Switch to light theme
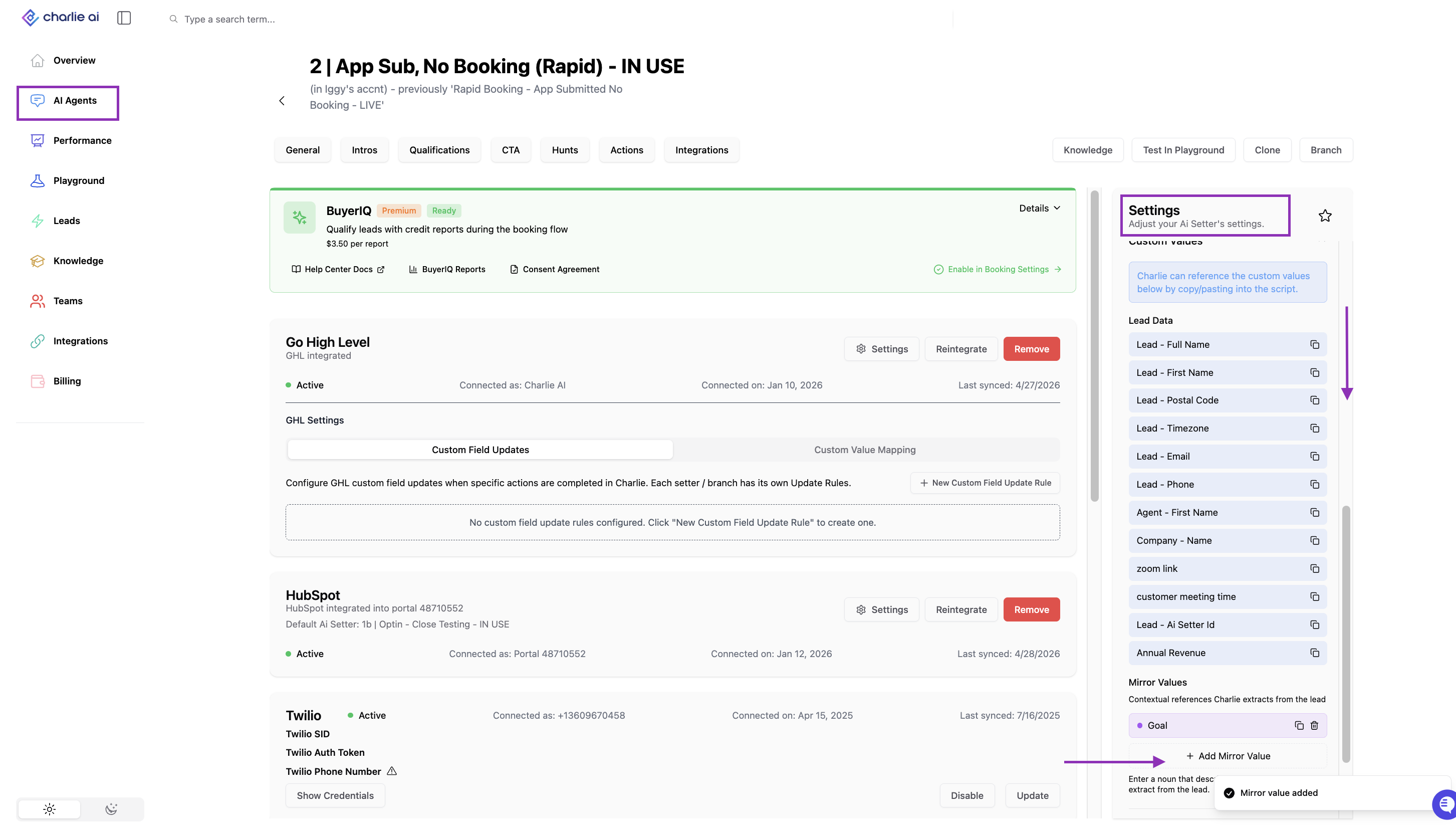The width and height of the screenshot is (1456, 832). pyautogui.click(x=49, y=809)
